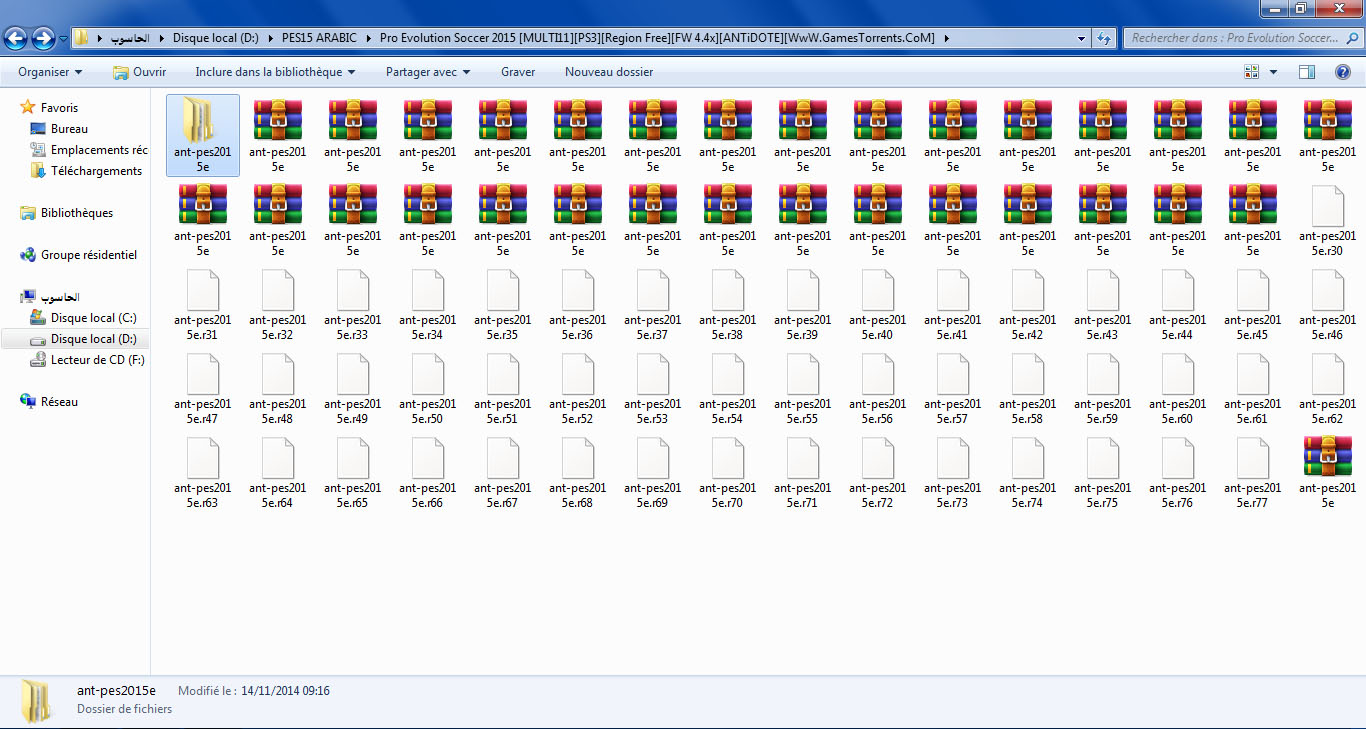Open the view options dropdown arrow
Image resolution: width=1366 pixels, height=729 pixels.
click(1273, 72)
